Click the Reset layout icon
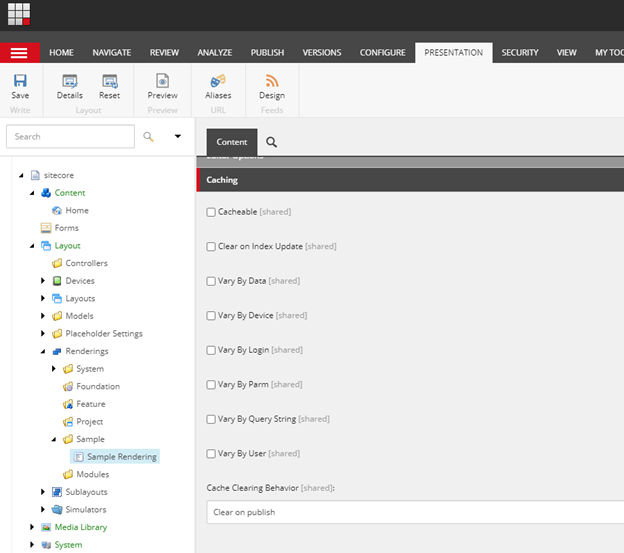The image size is (624, 553). click(109, 81)
